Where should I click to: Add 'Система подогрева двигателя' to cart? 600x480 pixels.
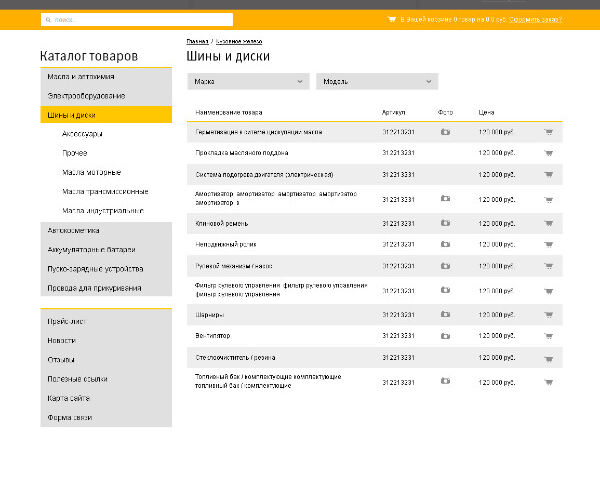coord(549,175)
